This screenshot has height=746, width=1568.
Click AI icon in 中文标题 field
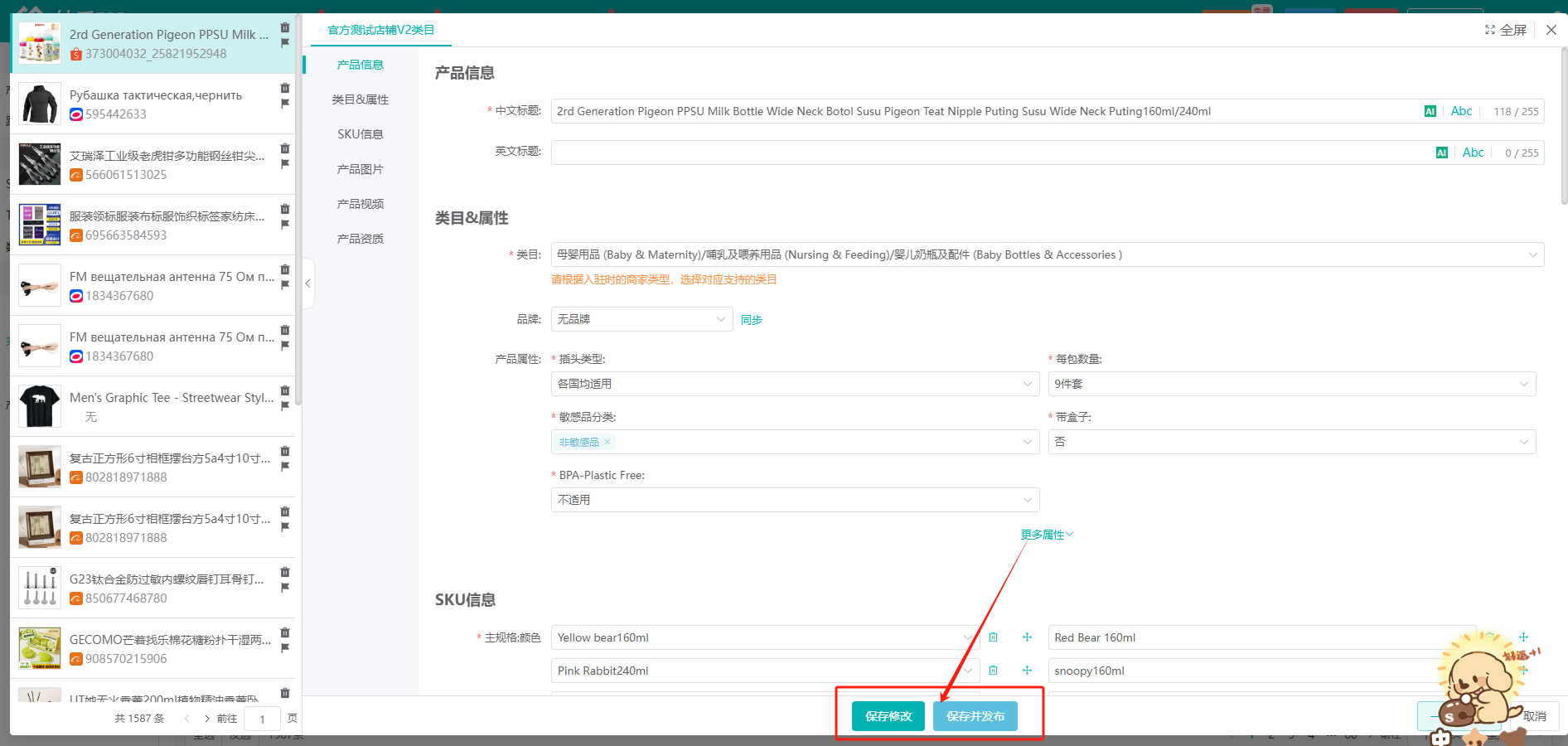tap(1430, 111)
